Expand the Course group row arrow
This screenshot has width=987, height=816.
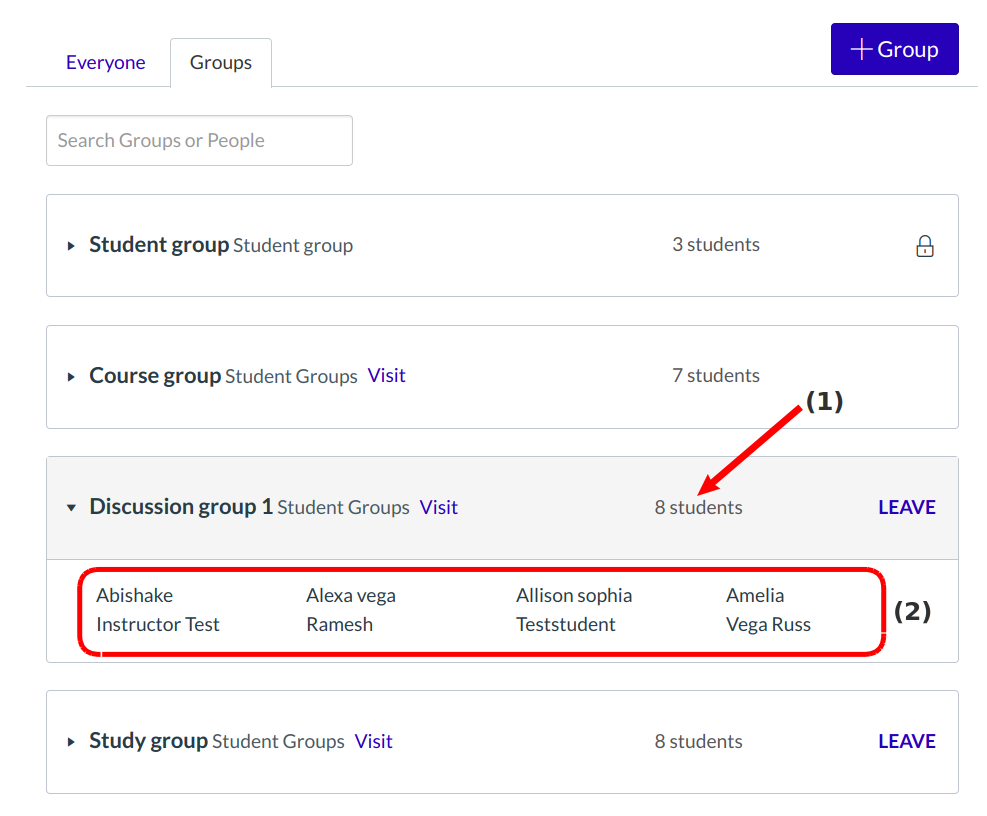tap(71, 377)
